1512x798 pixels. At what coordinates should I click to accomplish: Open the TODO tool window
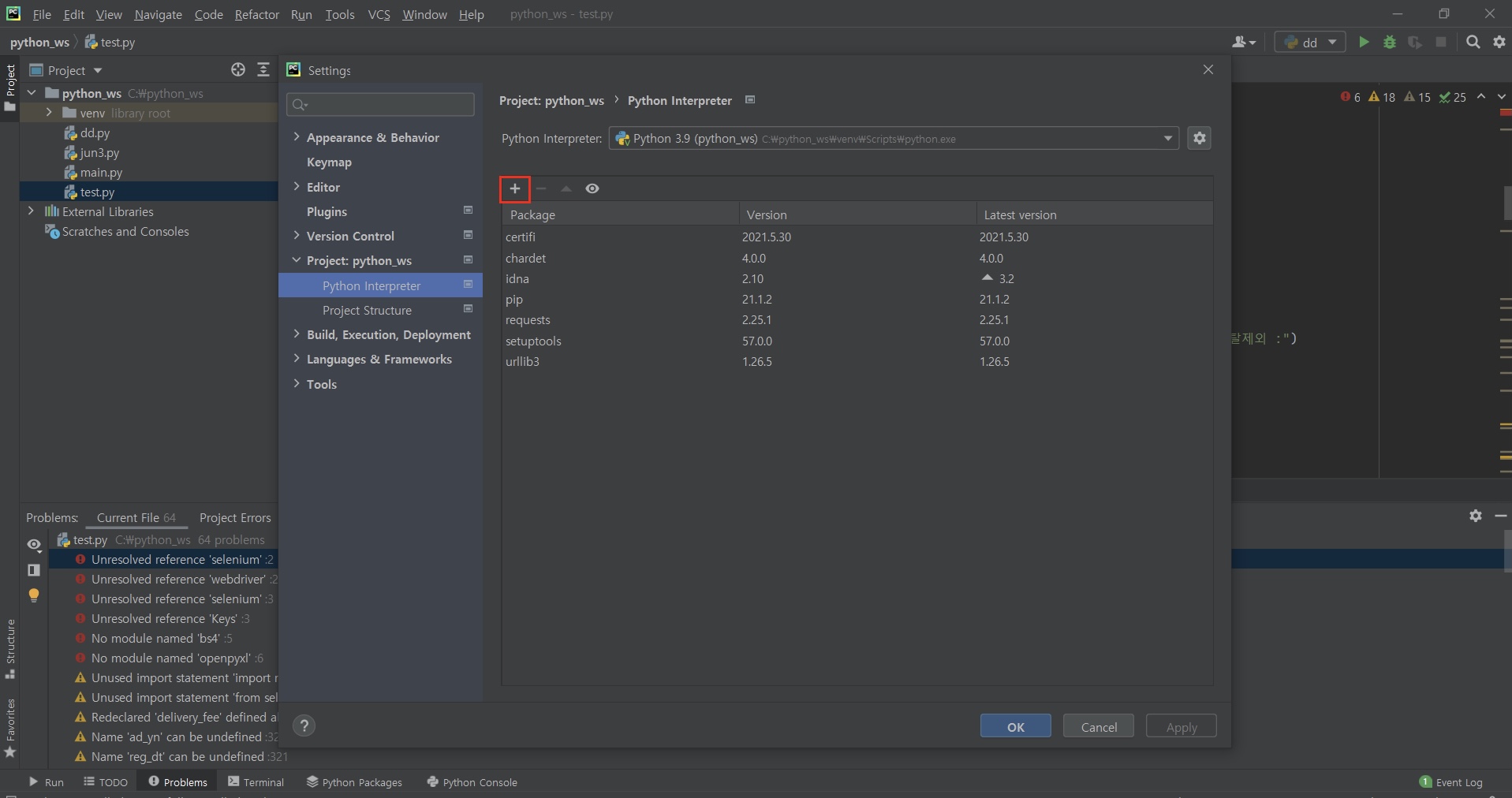[x=105, y=781]
